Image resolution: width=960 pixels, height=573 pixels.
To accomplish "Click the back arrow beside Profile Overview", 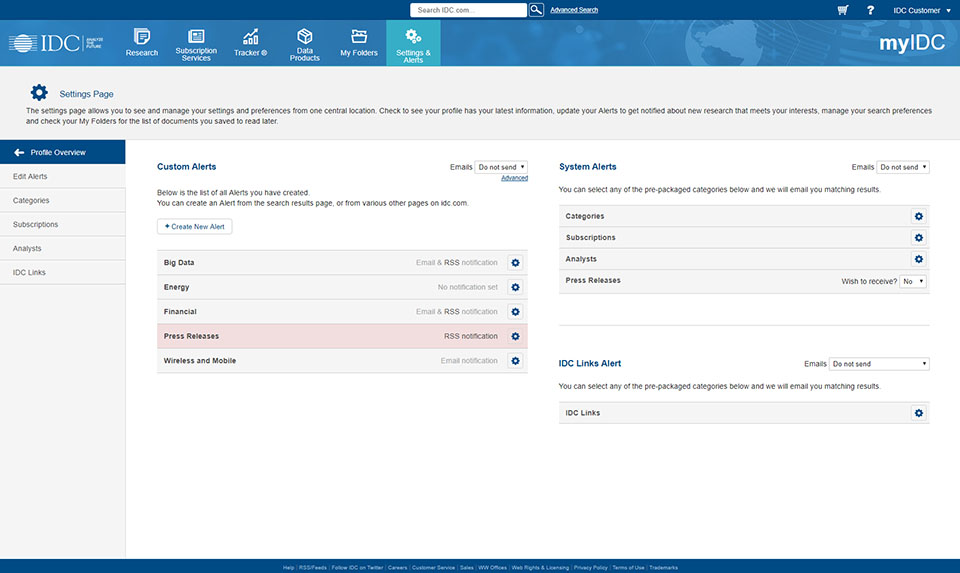I will [19, 152].
